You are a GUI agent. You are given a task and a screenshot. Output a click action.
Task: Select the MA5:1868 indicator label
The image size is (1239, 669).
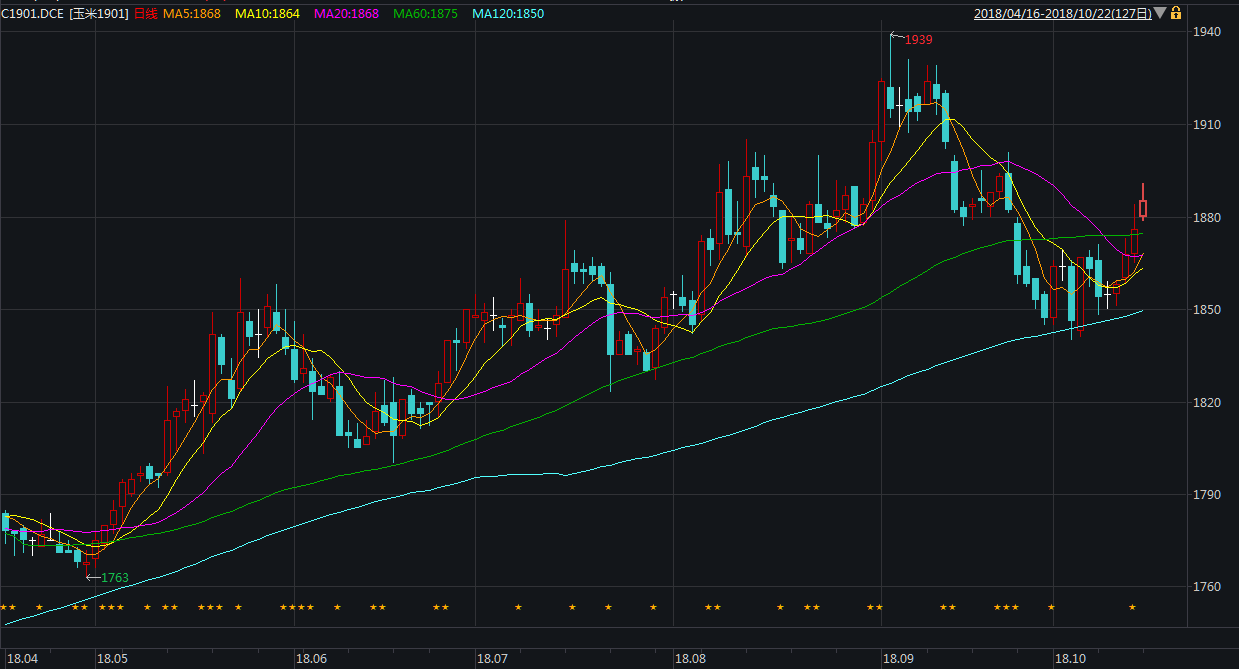click(192, 14)
